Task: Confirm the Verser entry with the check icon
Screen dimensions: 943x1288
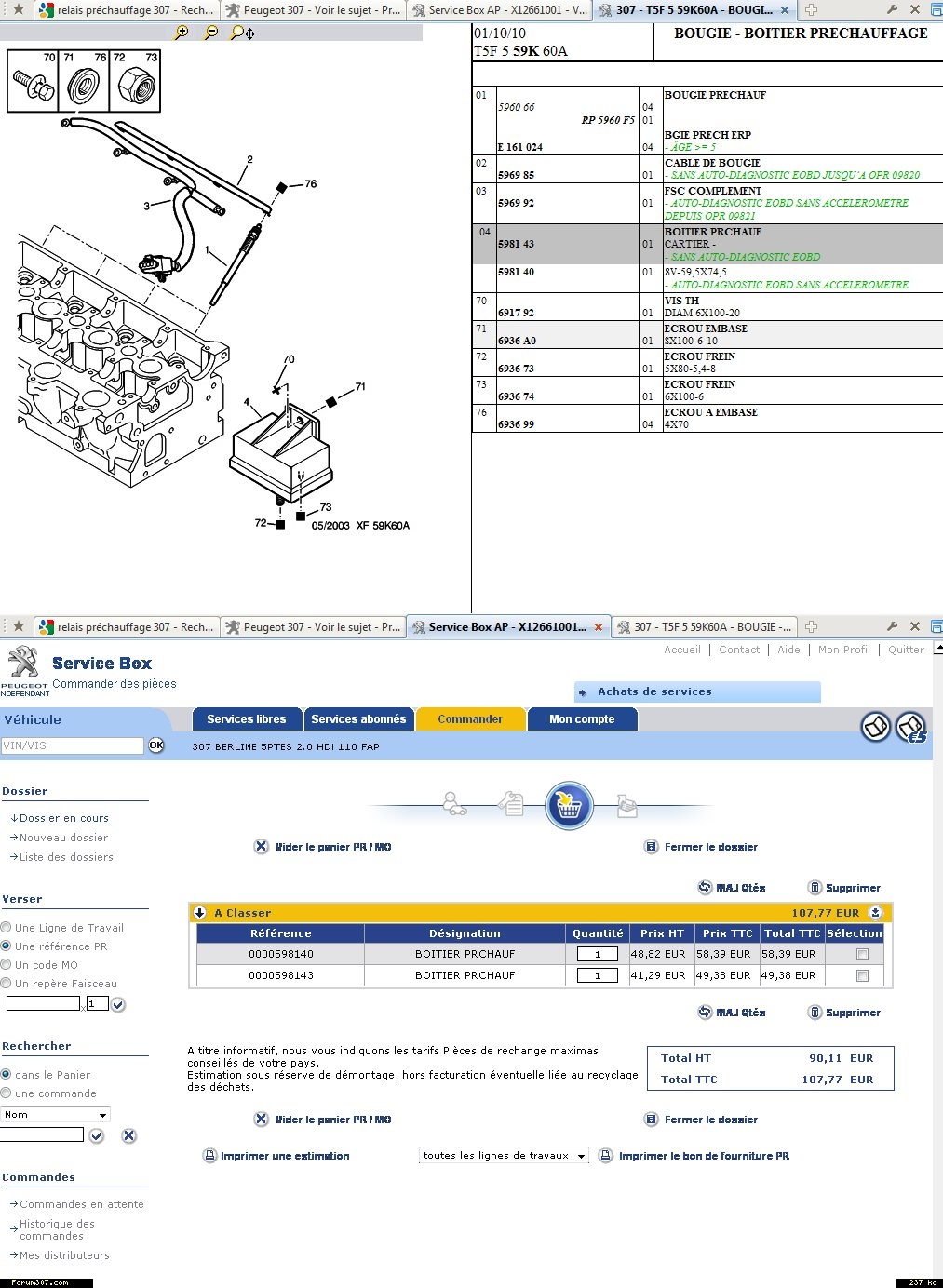Action: pos(118,1004)
